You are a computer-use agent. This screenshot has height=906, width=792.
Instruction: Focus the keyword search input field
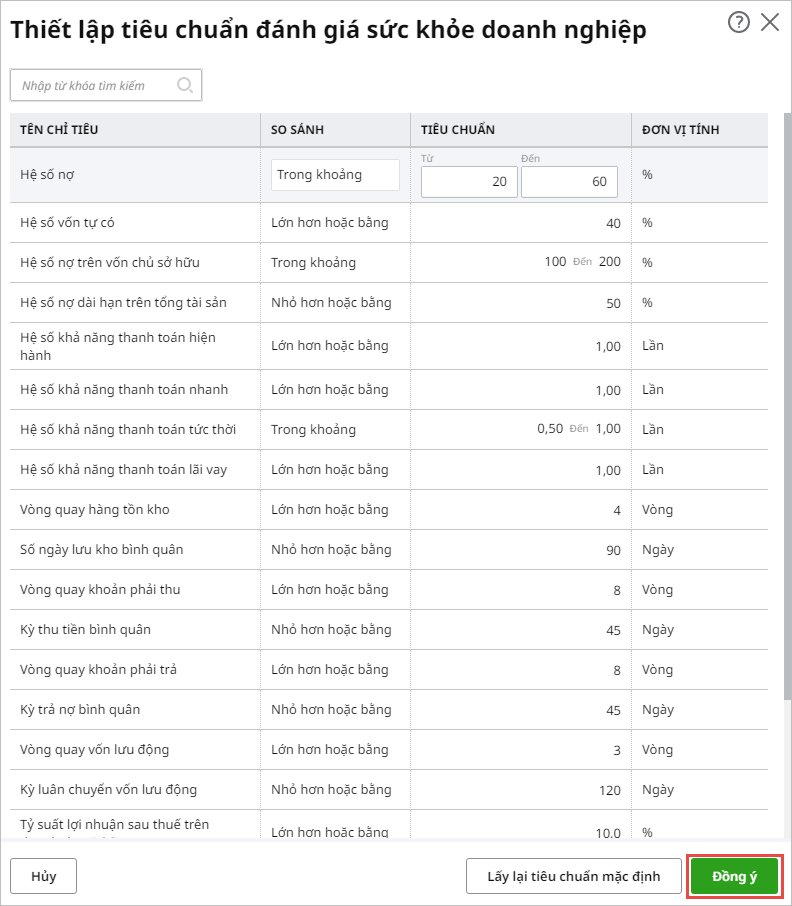(95, 86)
